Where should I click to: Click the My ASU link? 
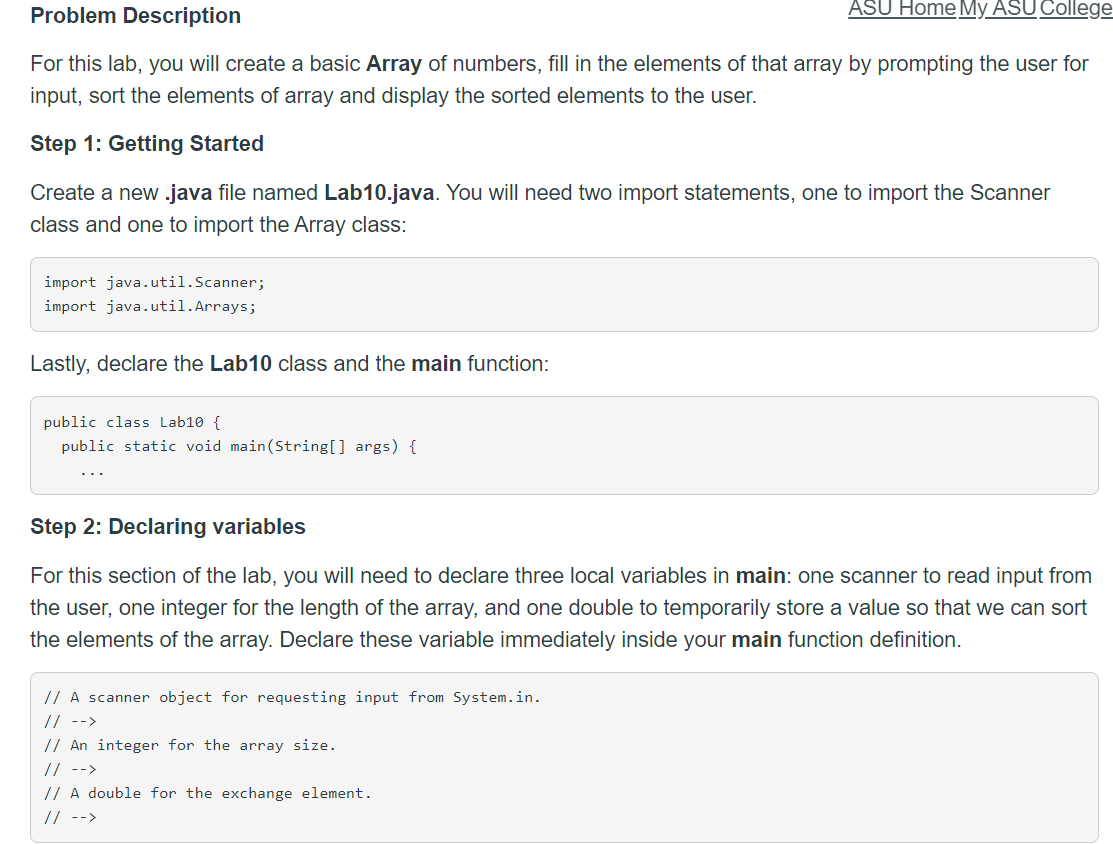pos(997,9)
